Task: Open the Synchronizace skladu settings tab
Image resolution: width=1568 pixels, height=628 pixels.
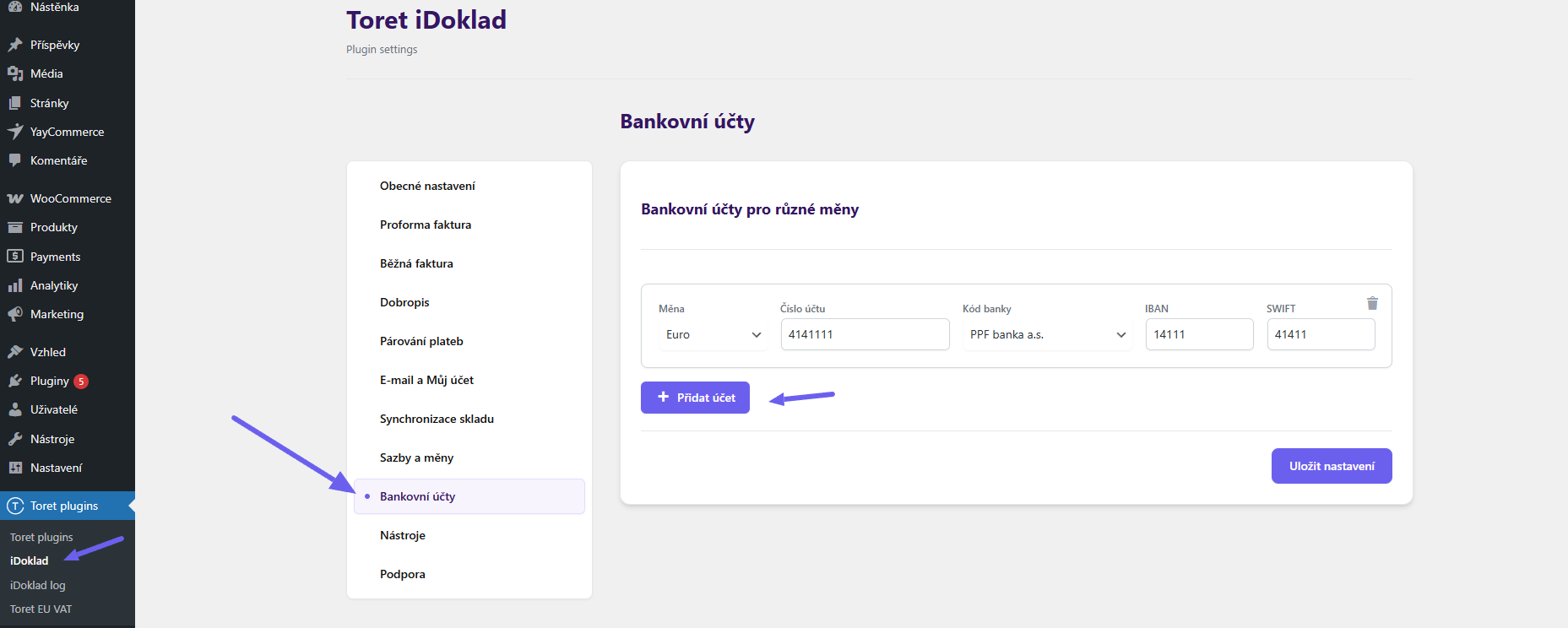Action: click(437, 418)
